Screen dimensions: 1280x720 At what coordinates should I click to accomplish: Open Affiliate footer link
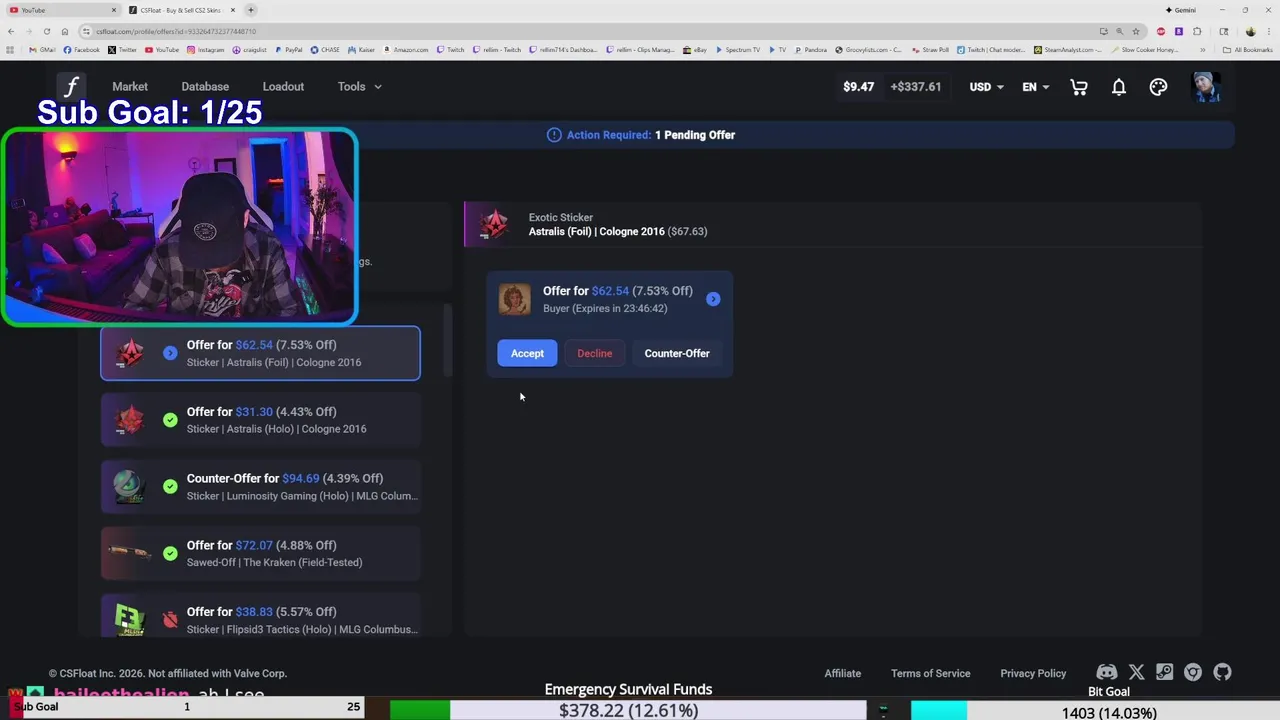(843, 673)
